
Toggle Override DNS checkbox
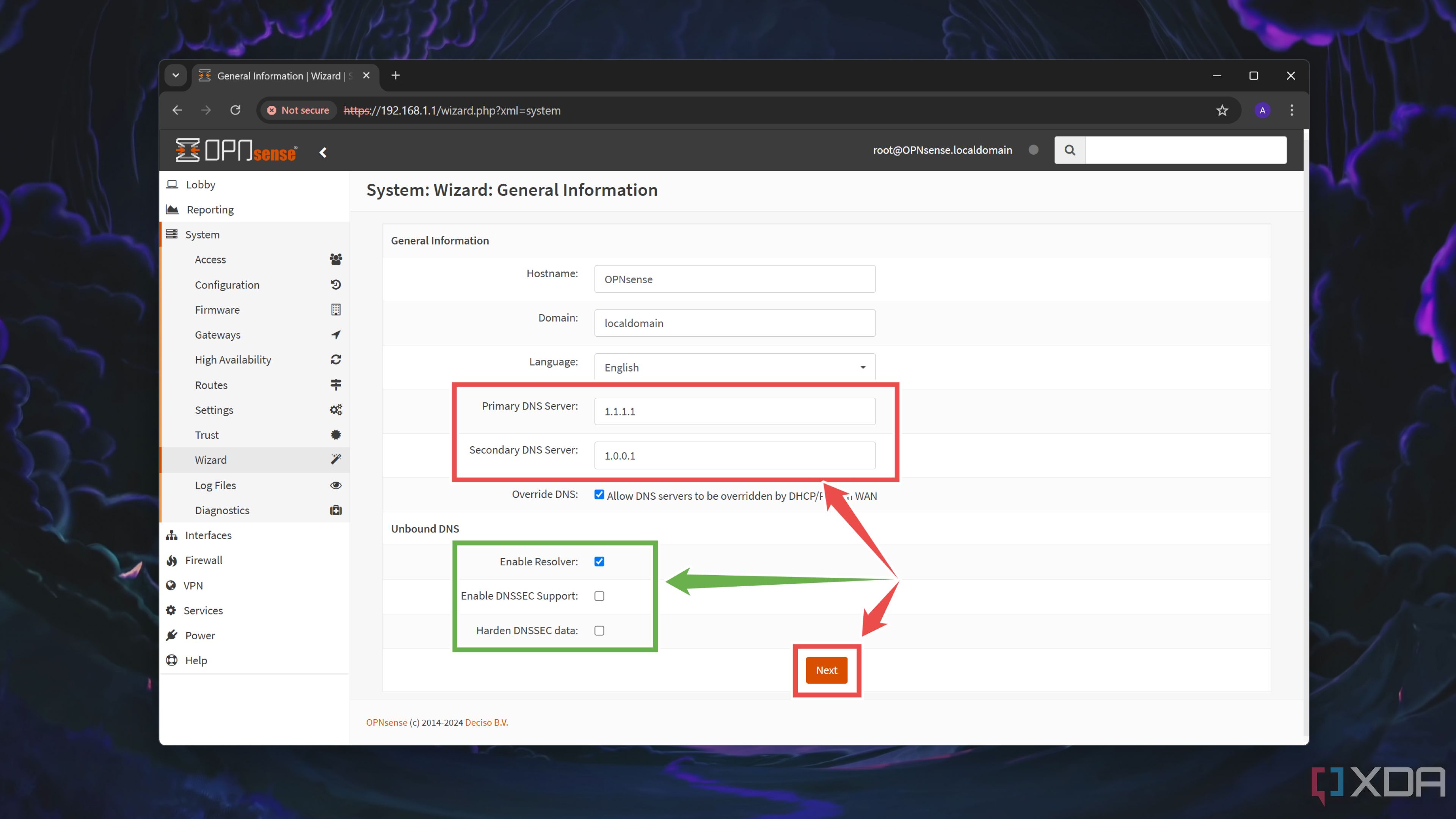pyautogui.click(x=598, y=495)
